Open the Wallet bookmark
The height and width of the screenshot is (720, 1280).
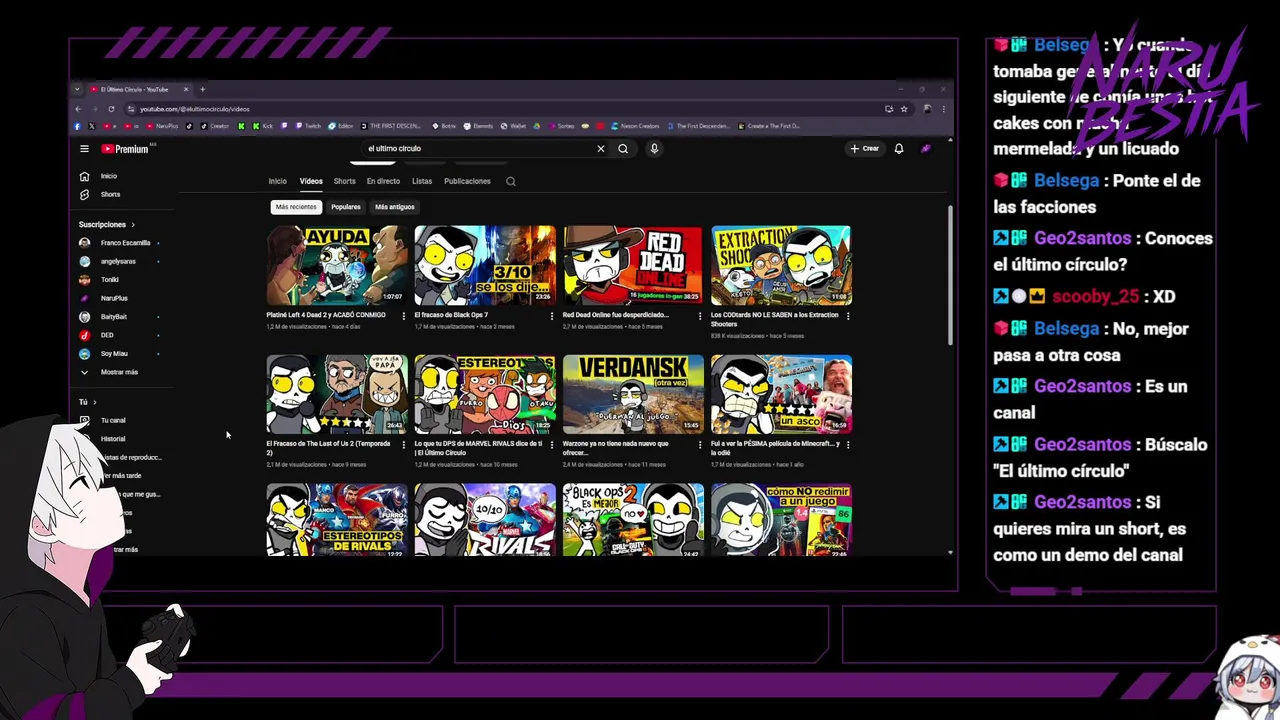[513, 126]
